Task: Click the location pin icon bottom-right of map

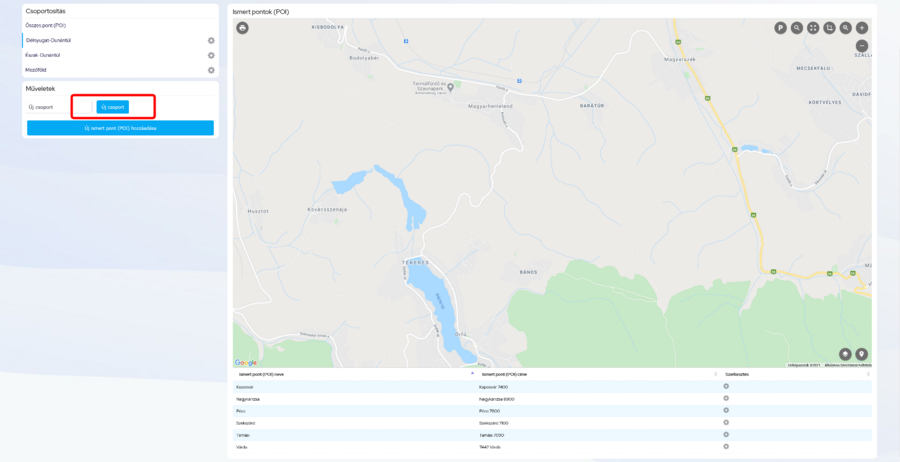Action: 862,354
